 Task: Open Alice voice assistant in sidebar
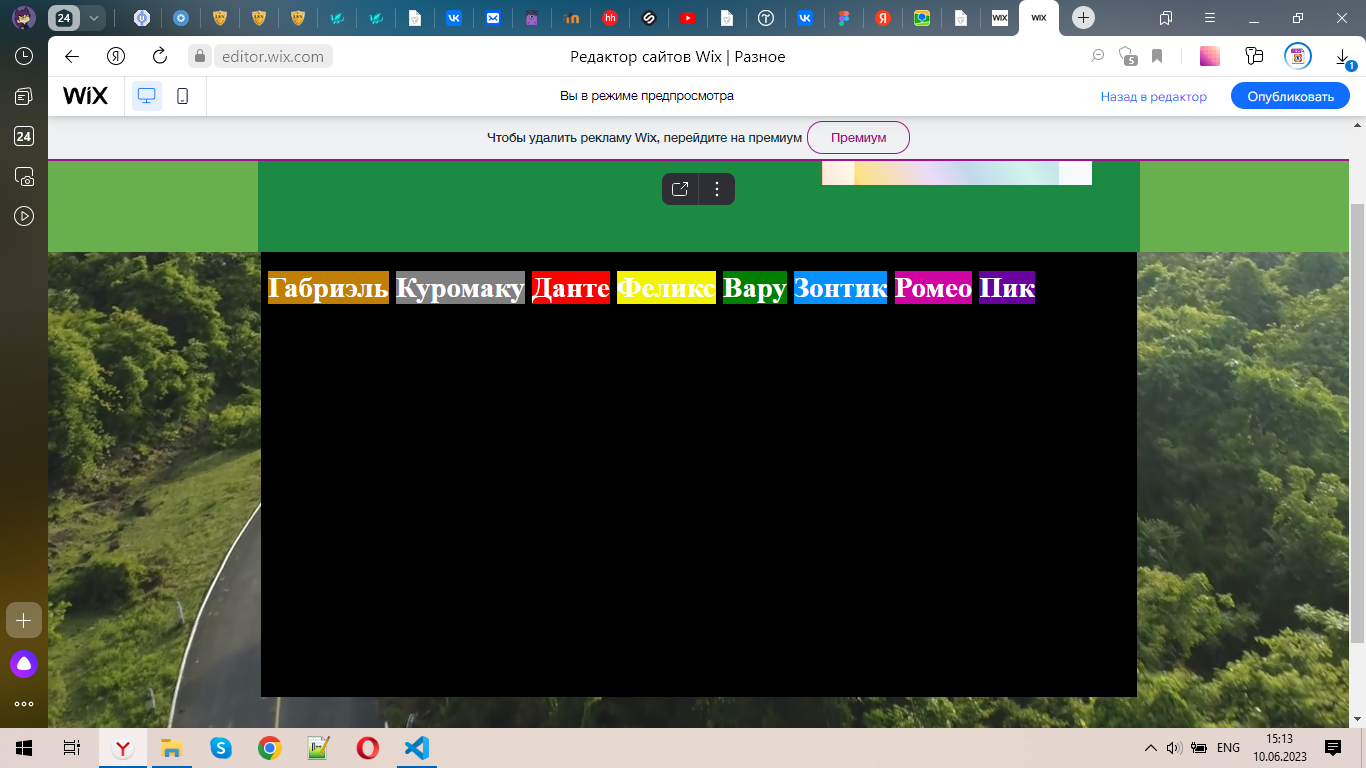[24, 663]
